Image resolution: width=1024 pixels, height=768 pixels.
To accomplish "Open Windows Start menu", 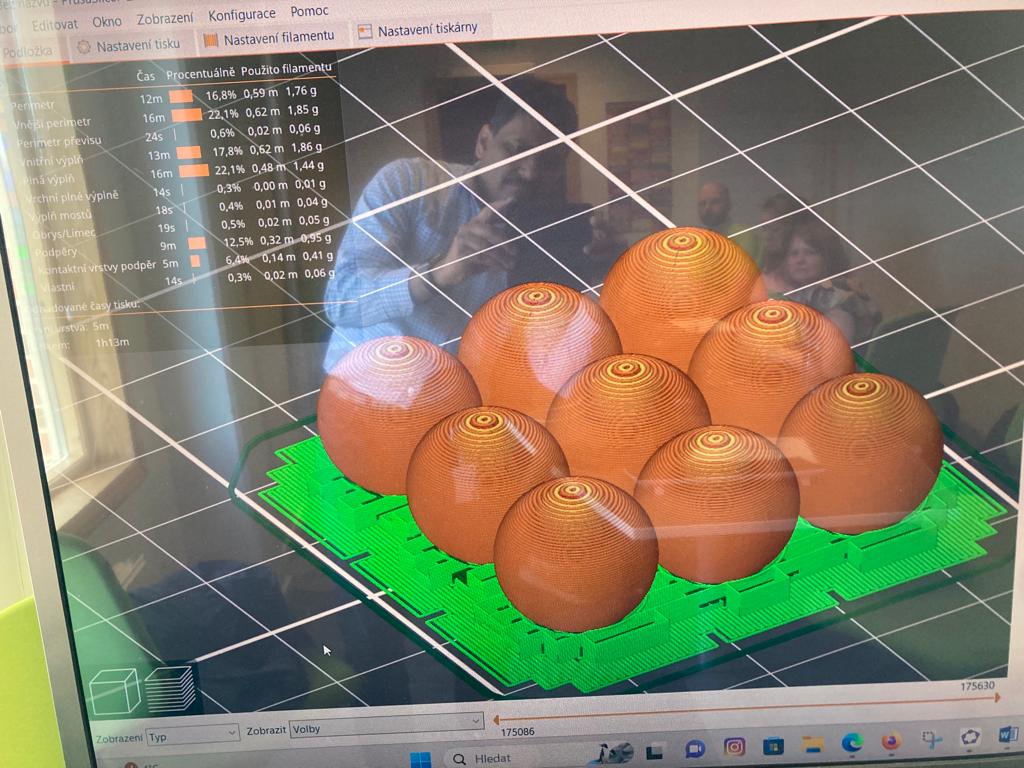I will [419, 759].
